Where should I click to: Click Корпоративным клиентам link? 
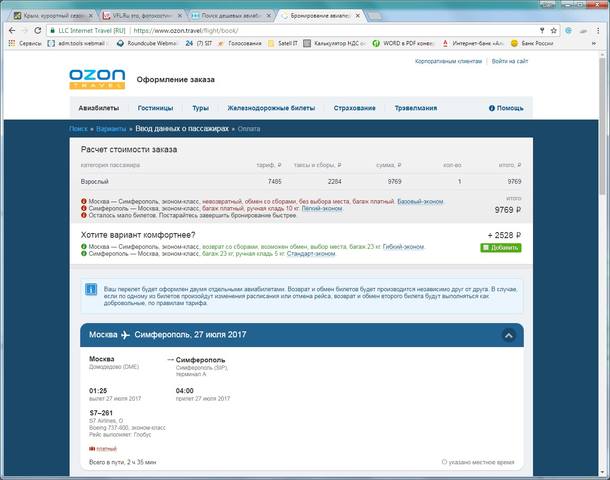(448, 61)
